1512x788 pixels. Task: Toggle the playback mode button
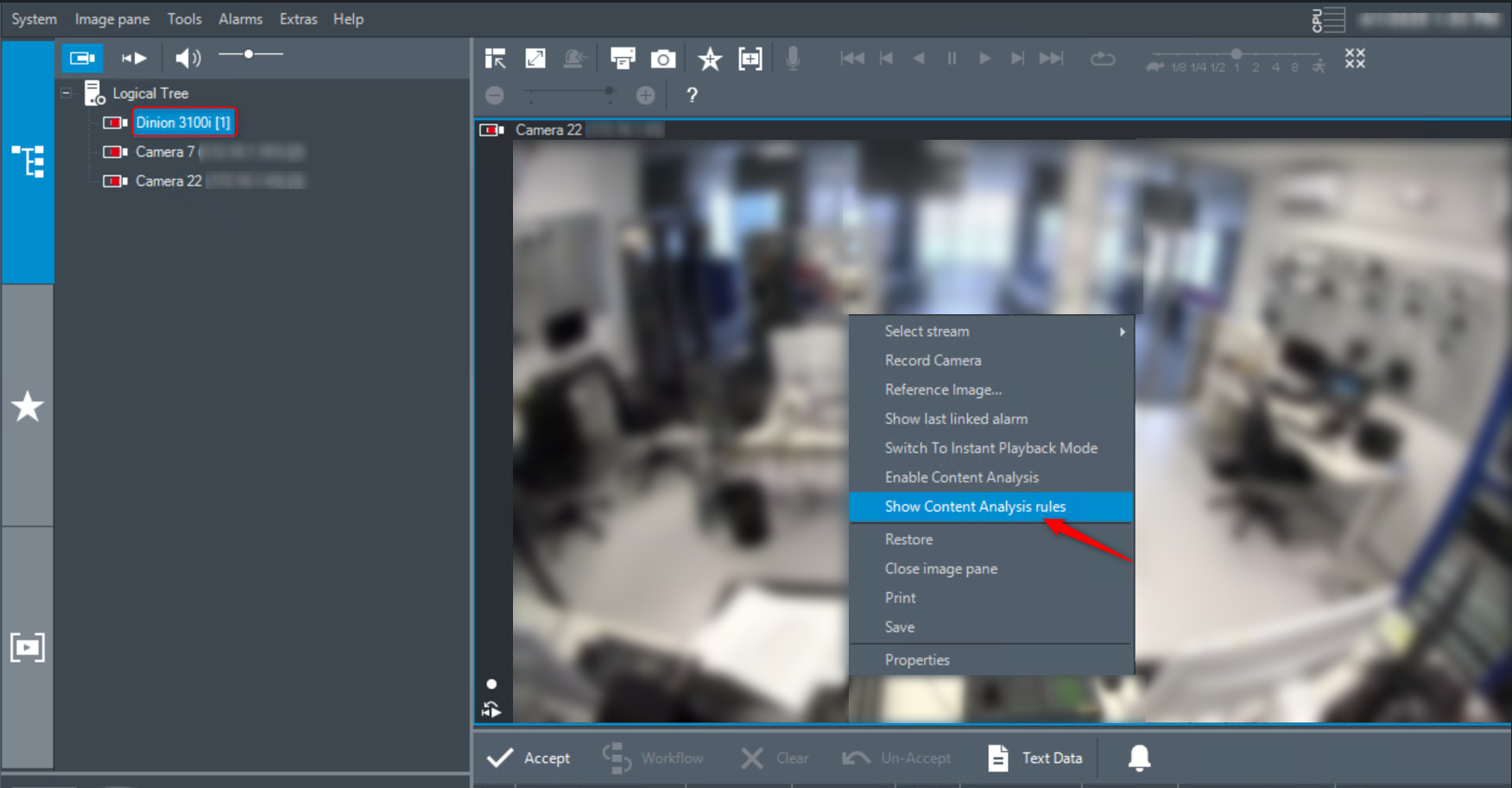(x=134, y=58)
